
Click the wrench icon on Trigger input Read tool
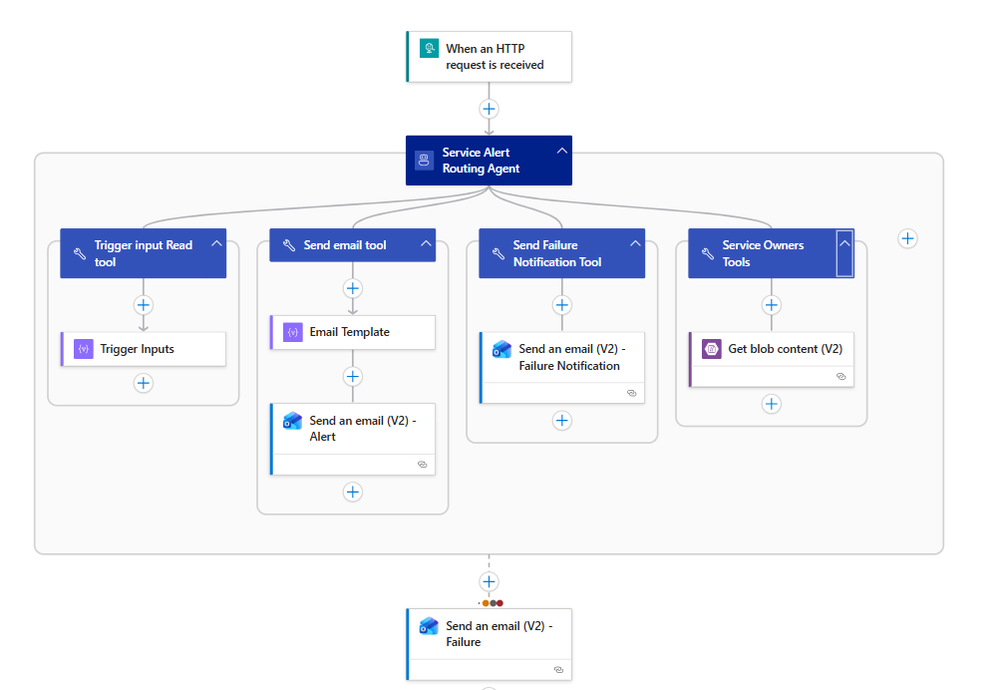click(x=80, y=254)
